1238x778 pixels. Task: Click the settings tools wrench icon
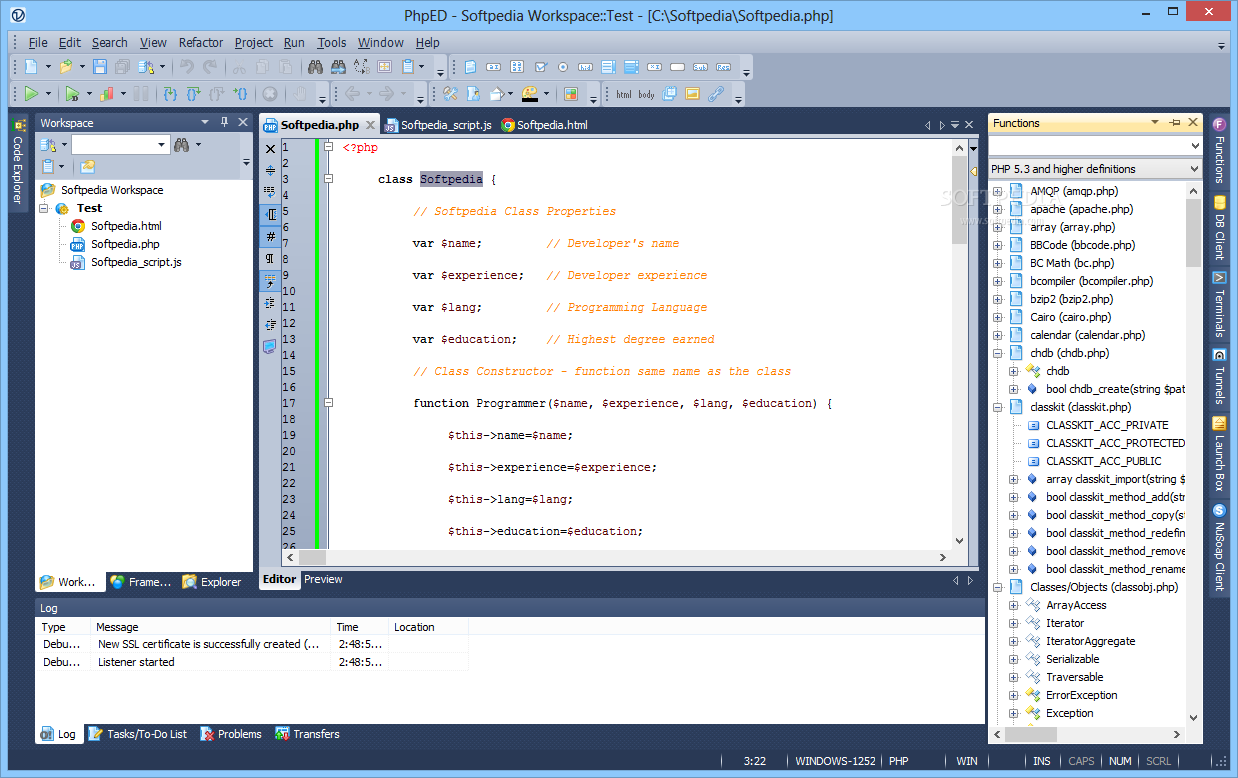click(x=450, y=94)
